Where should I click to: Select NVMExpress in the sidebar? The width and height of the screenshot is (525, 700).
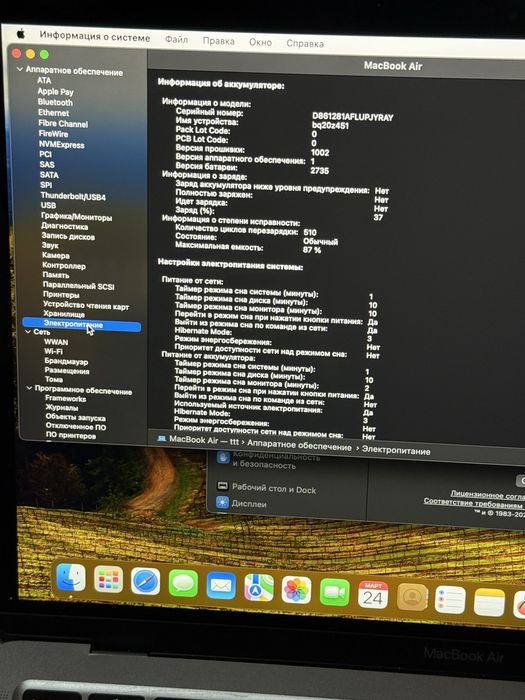[x=62, y=145]
